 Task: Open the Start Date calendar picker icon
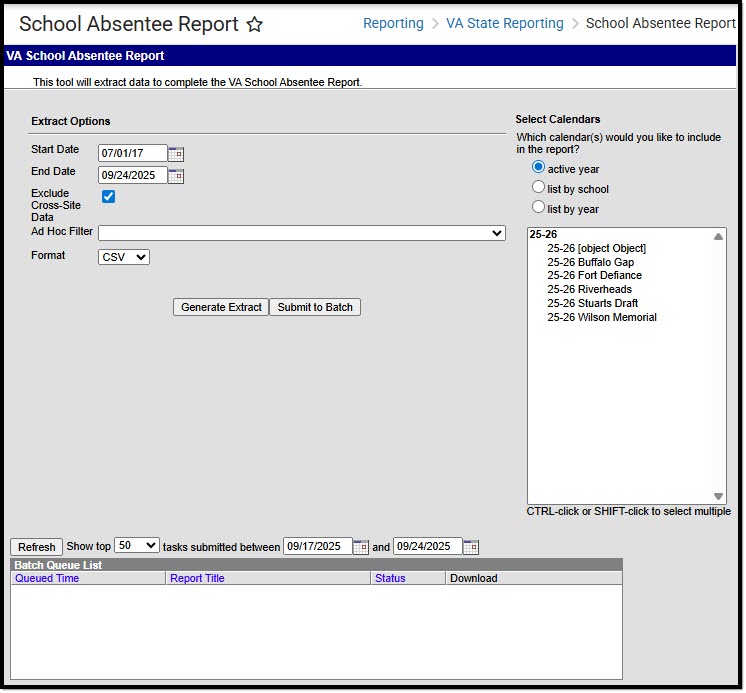click(176, 154)
